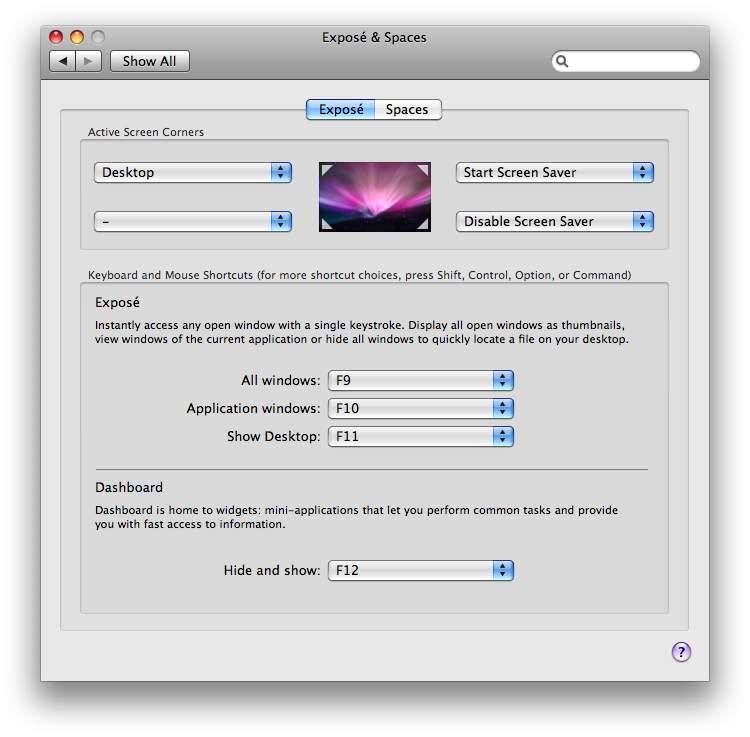Open the bottom-left corner dash dropdown
The width and height of the screenshot is (750, 737).
[193, 221]
